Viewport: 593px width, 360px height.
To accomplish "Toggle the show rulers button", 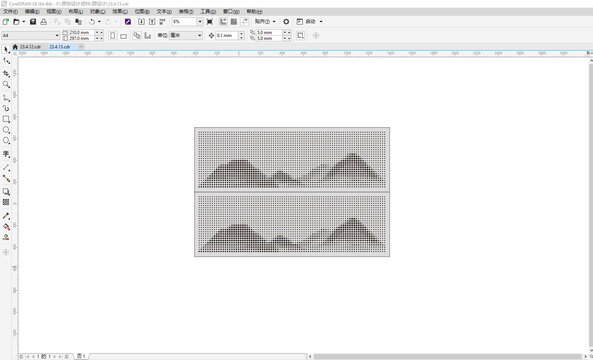I will (223, 22).
